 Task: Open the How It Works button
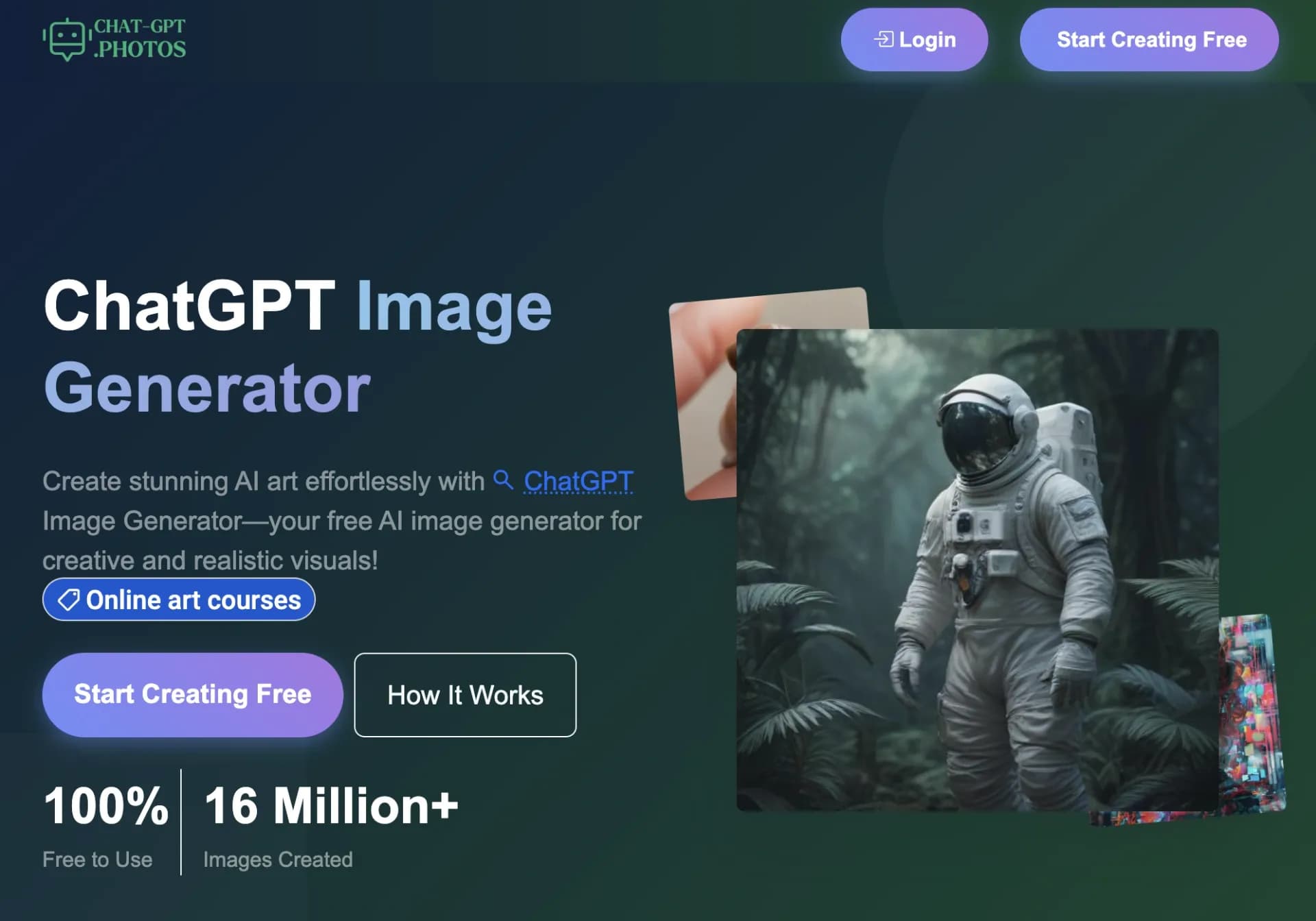tap(465, 695)
